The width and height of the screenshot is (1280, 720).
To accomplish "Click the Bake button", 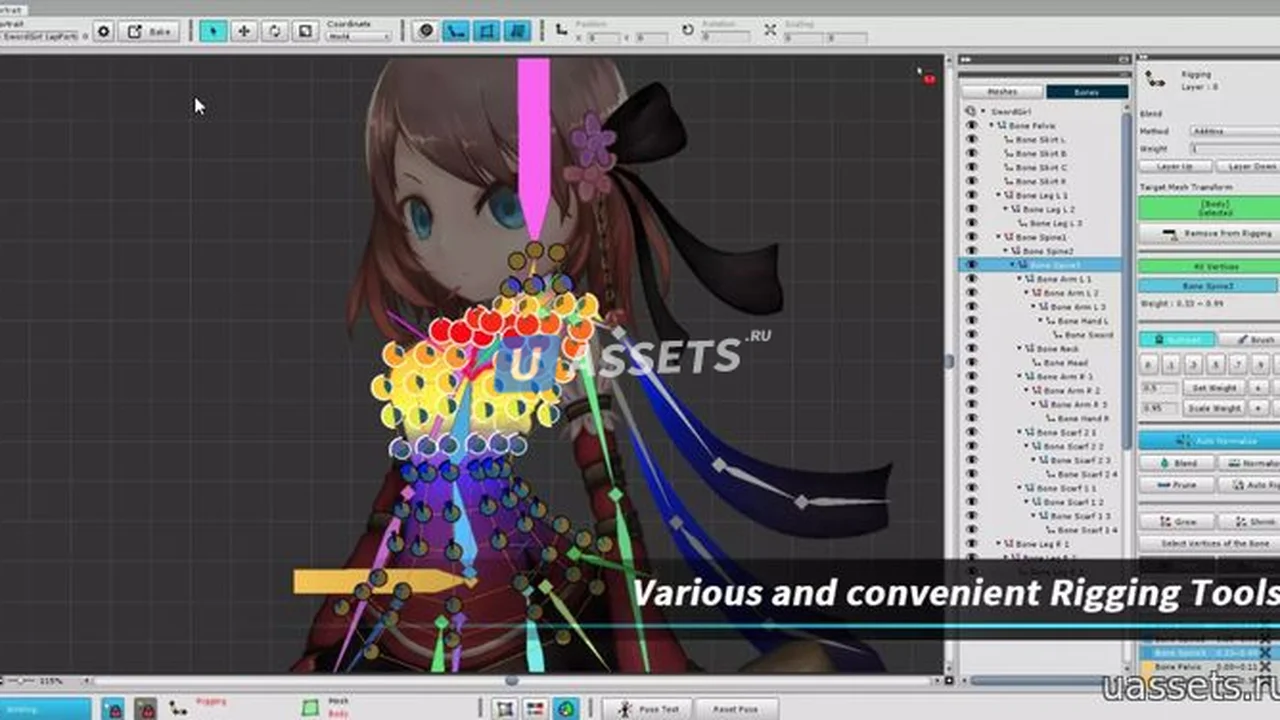I will coord(149,31).
